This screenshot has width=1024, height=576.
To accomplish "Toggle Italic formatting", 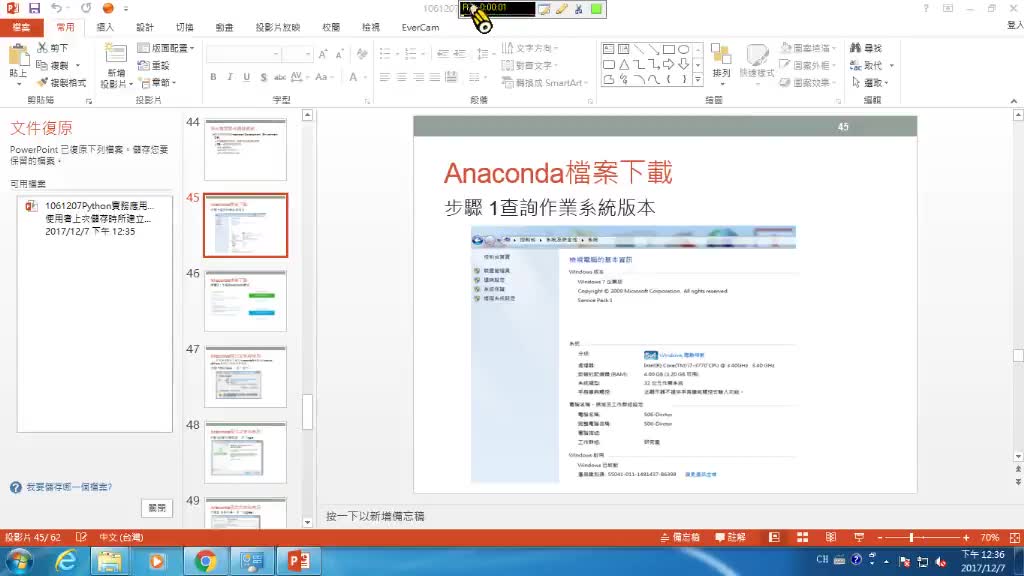I will [229, 77].
